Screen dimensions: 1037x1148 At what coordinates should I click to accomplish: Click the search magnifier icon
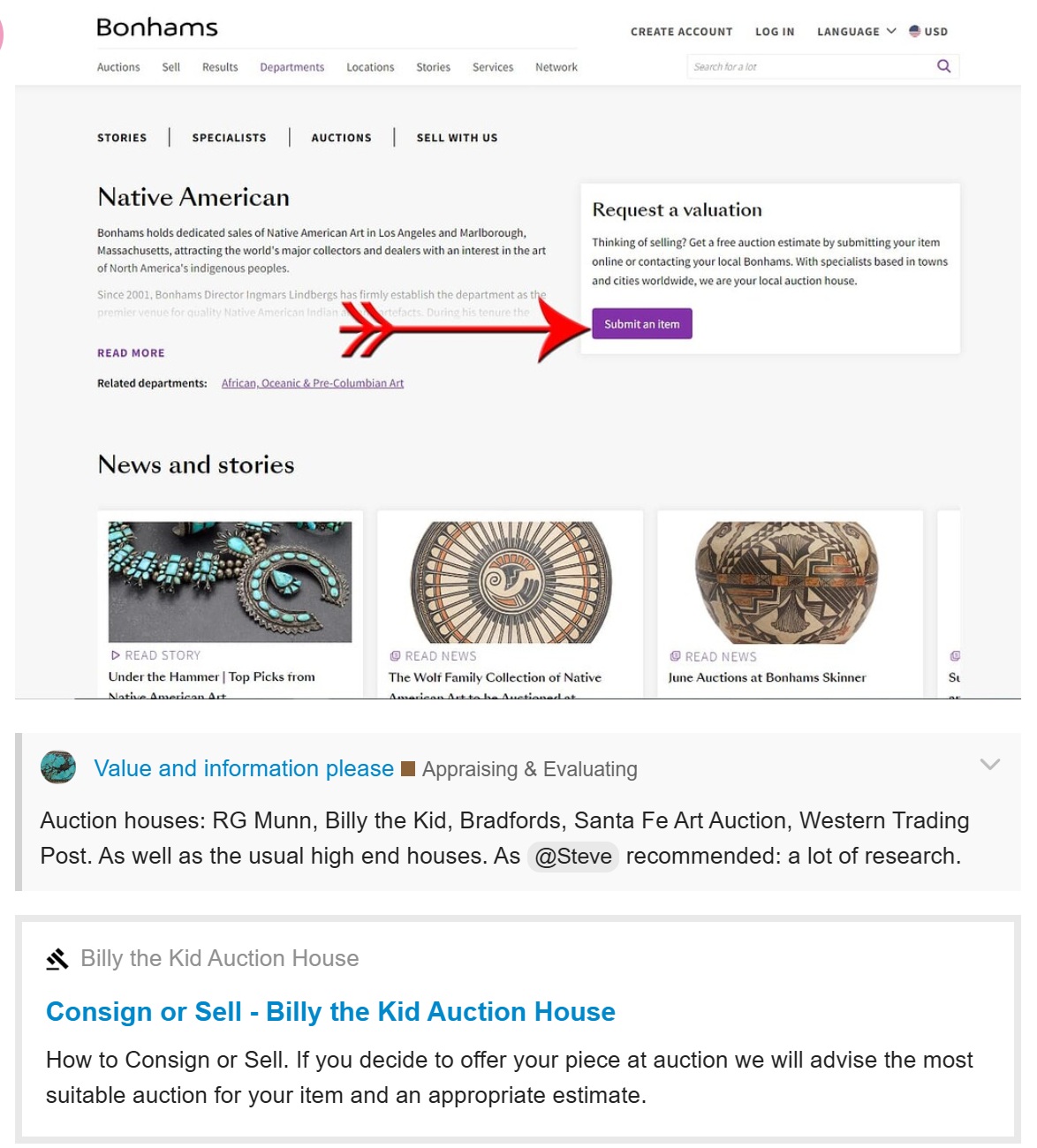[x=943, y=66]
